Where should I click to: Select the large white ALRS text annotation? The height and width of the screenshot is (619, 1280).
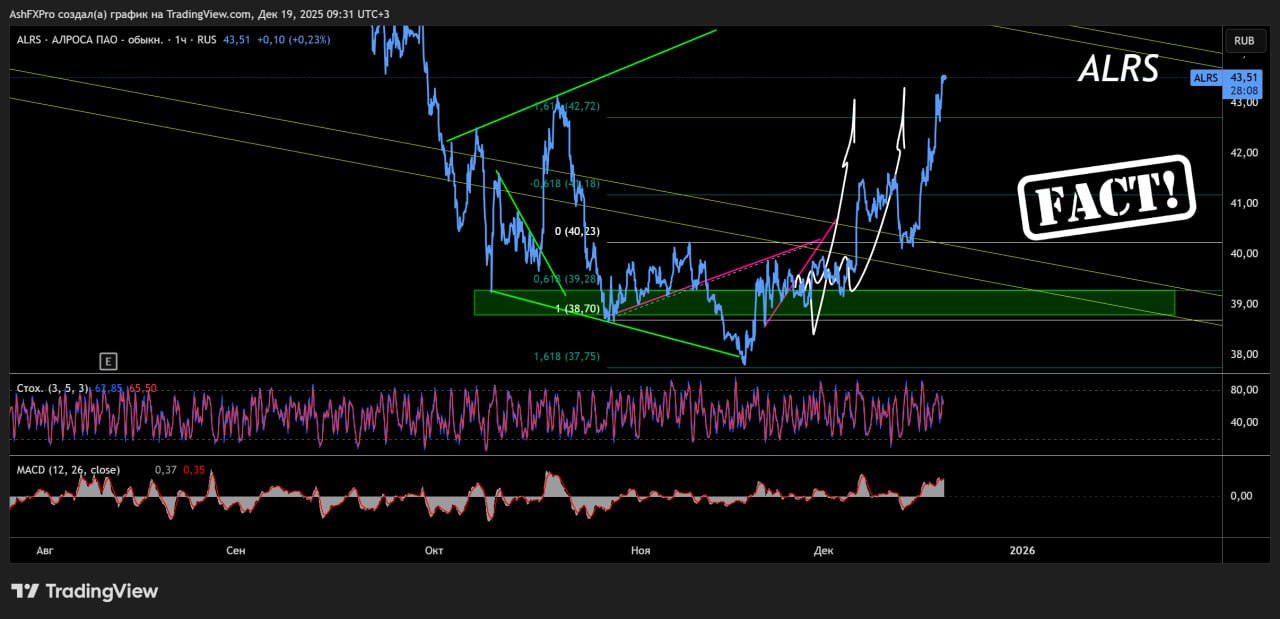[x=1118, y=69]
